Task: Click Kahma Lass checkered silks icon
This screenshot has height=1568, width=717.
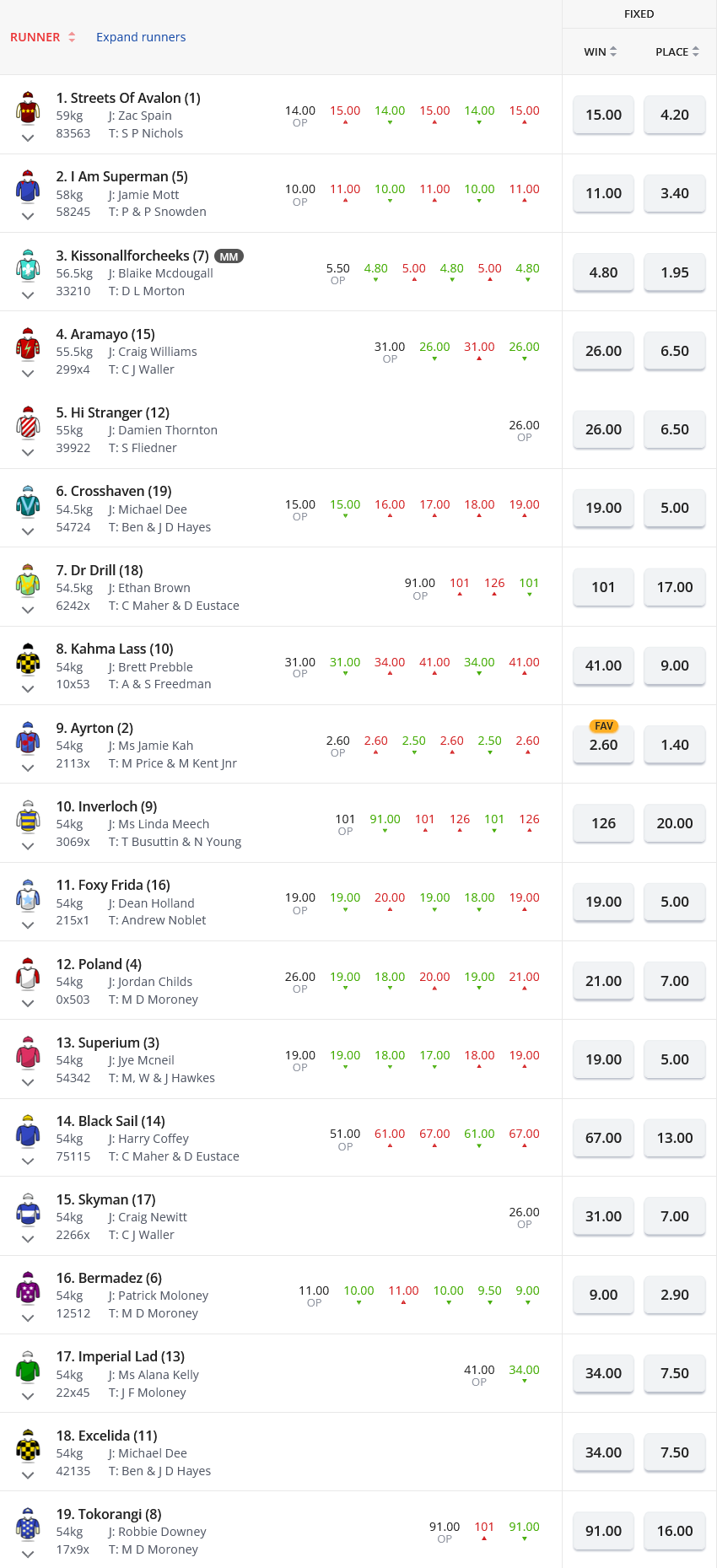Action: 28,659
